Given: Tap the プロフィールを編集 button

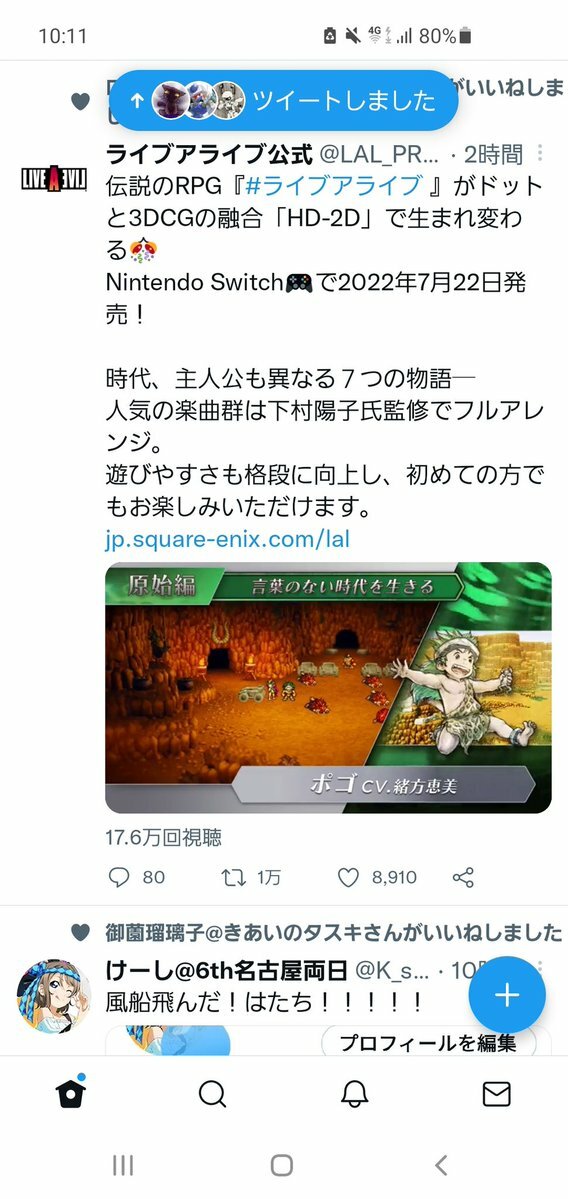Looking at the screenshot, I should point(428,1042).
